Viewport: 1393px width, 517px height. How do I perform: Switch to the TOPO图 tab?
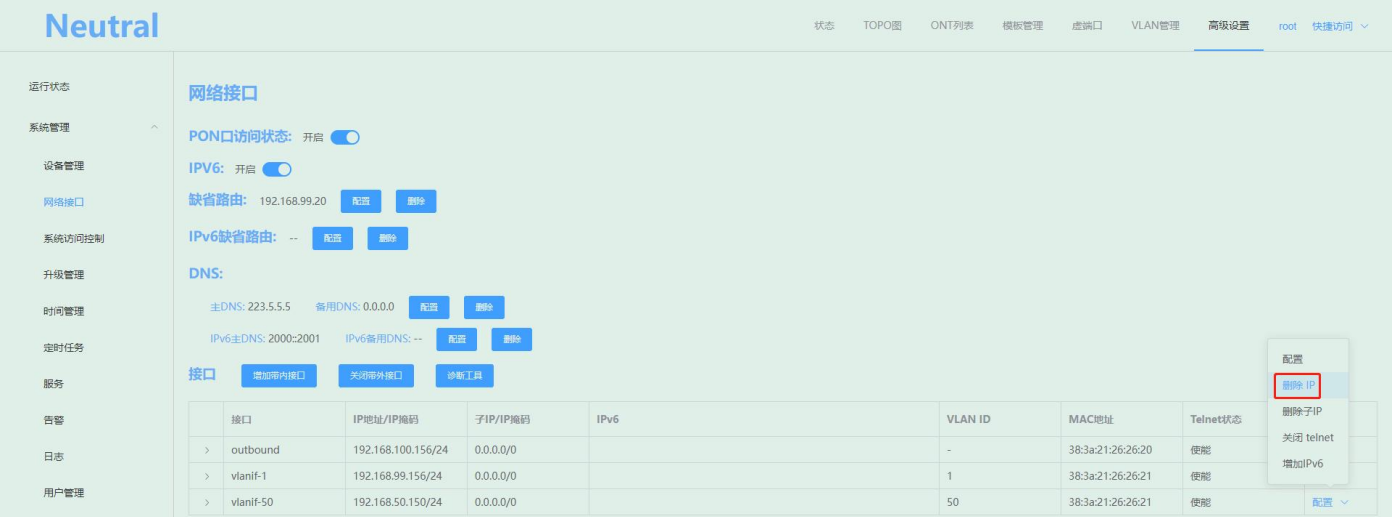pos(882,26)
